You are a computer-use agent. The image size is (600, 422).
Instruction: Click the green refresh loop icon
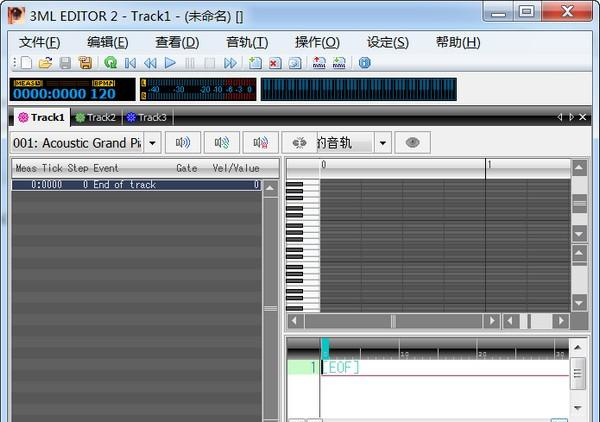coord(111,62)
